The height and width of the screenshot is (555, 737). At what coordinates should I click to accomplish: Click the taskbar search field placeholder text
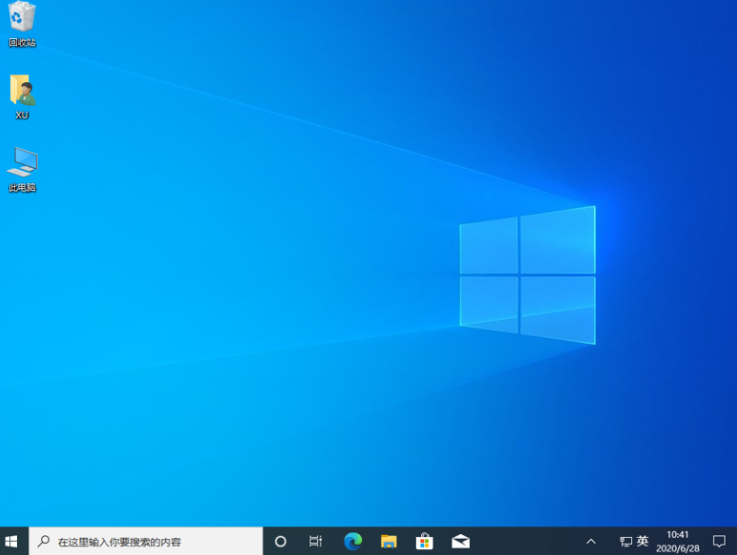[x=119, y=542]
